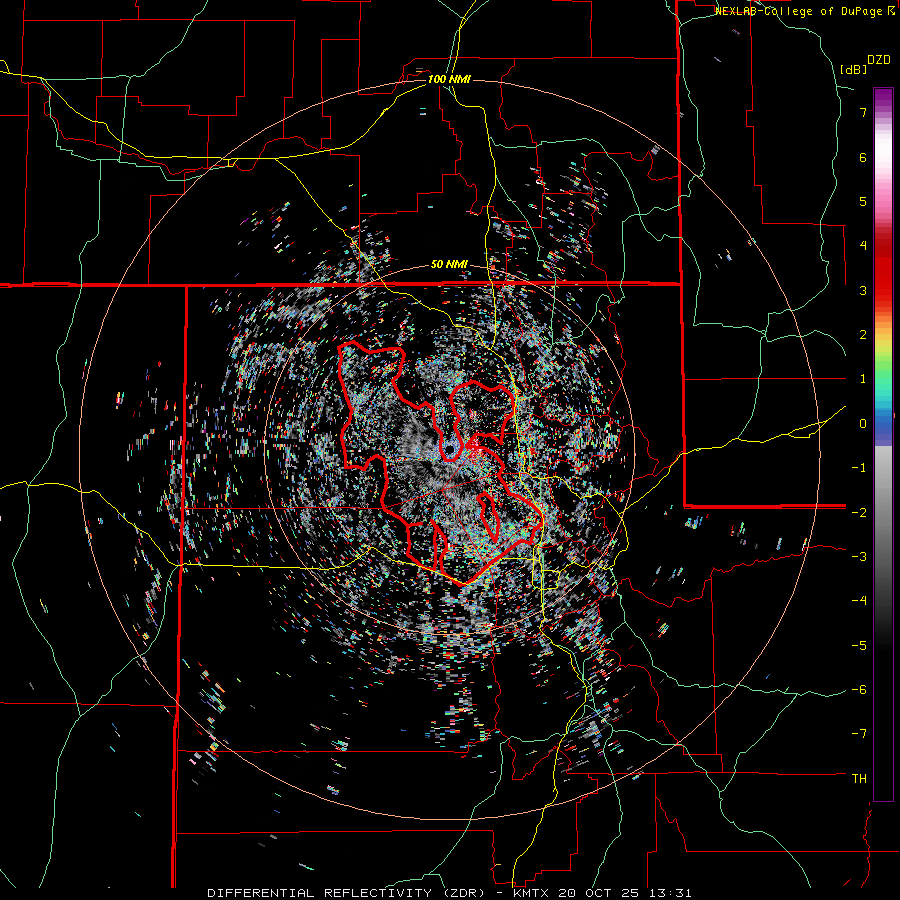Click the 5 value on the color scale
Screen dimensions: 900x900
coord(863,201)
